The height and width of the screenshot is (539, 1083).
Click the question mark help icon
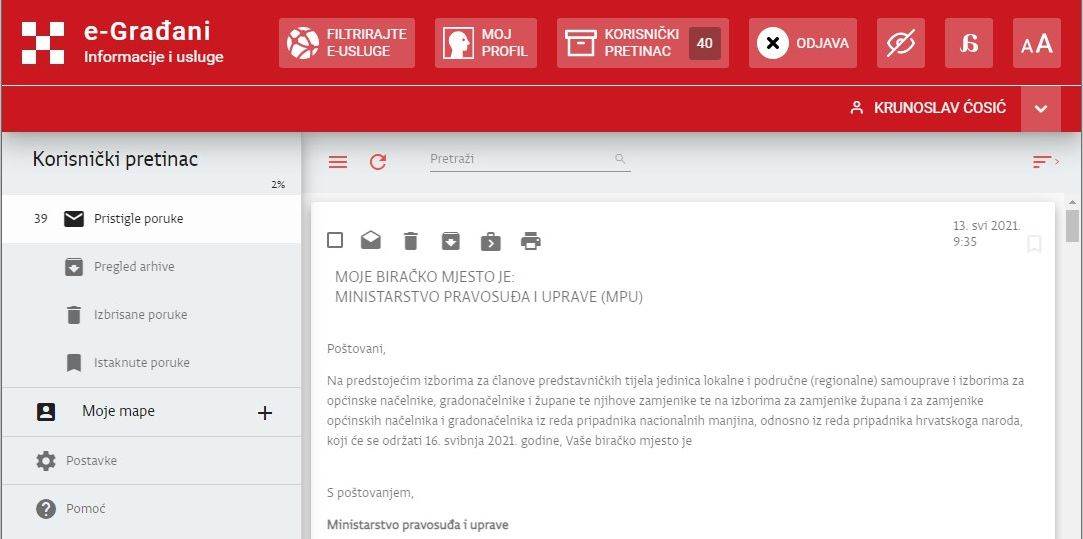(46, 509)
